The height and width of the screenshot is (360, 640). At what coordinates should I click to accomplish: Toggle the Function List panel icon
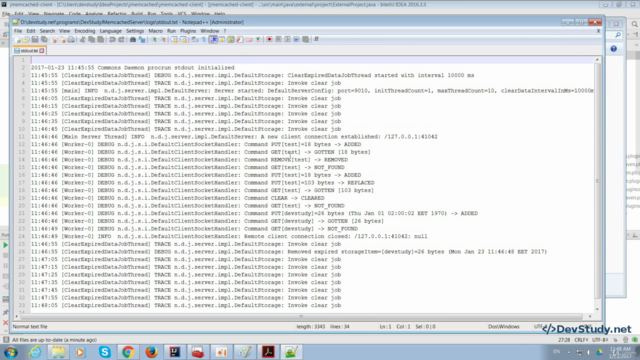pyautogui.click(x=240, y=39)
